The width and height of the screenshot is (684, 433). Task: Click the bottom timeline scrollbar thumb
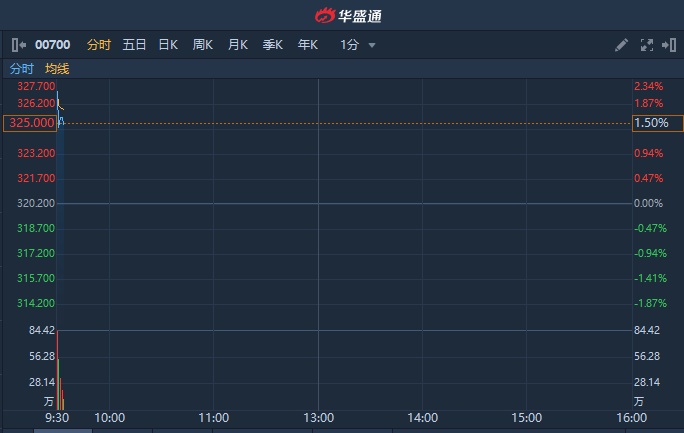[62, 430]
